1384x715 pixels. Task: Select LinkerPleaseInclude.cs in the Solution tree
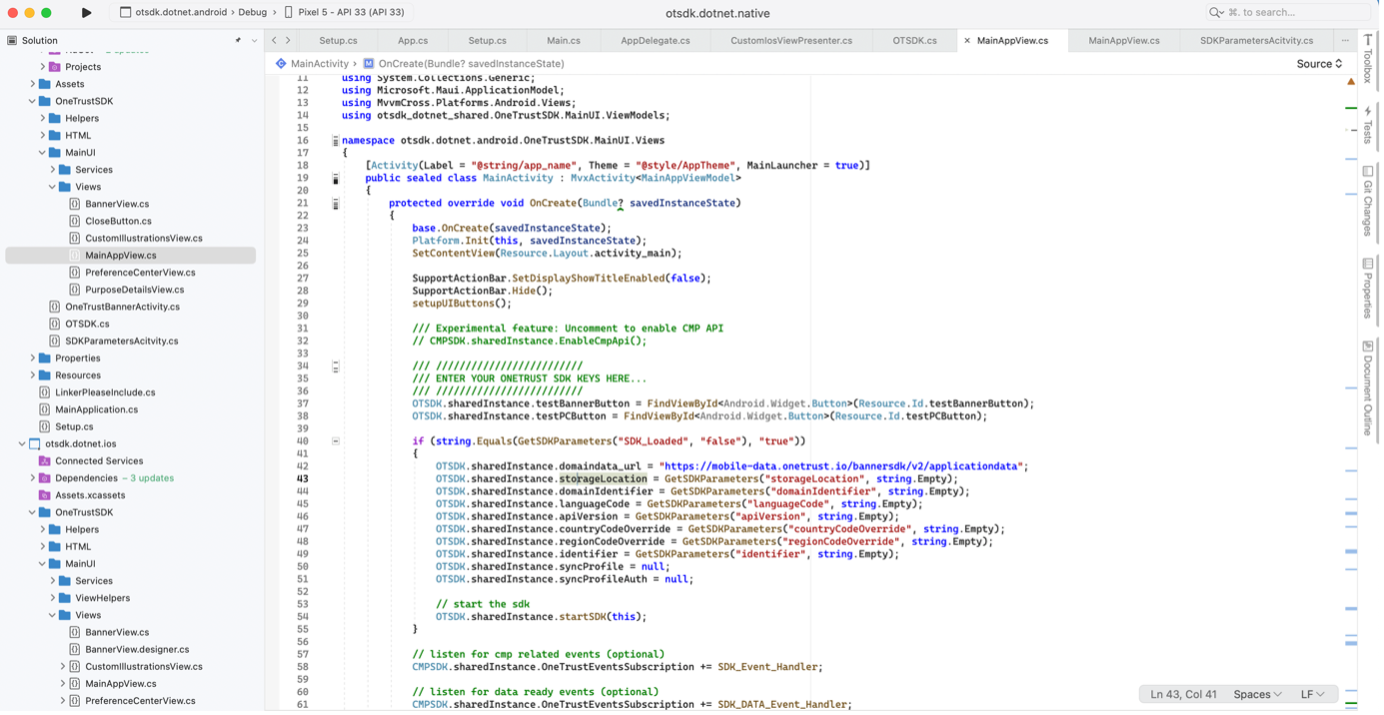pos(105,393)
